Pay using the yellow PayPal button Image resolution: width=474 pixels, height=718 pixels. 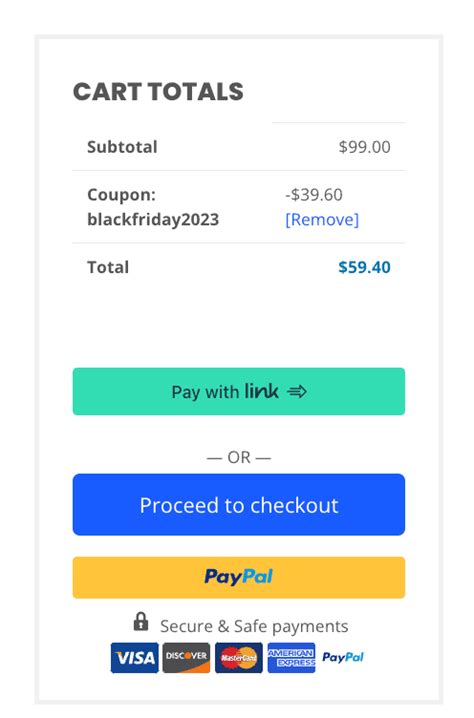pyautogui.click(x=239, y=577)
